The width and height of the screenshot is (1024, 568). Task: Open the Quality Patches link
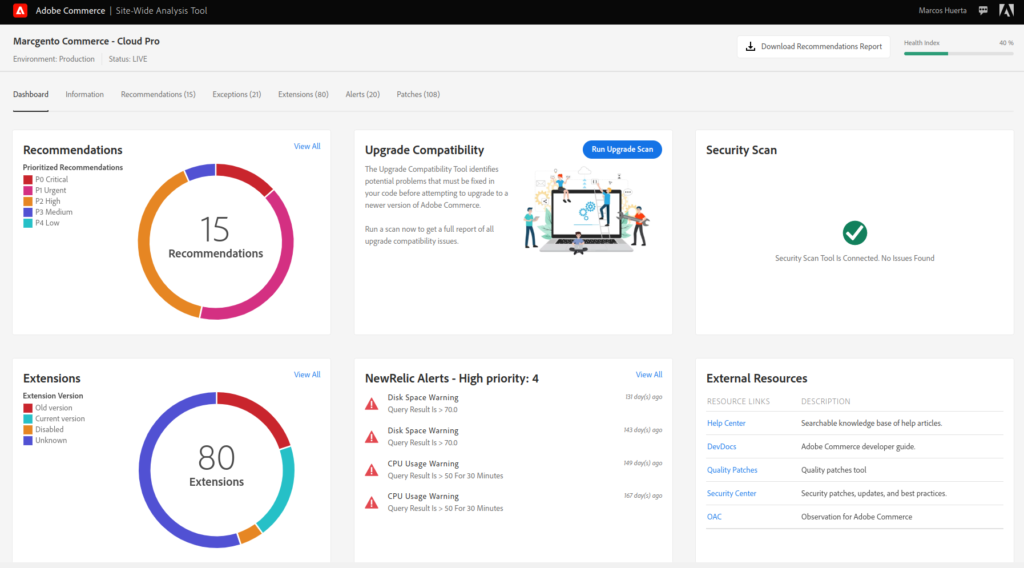click(732, 470)
